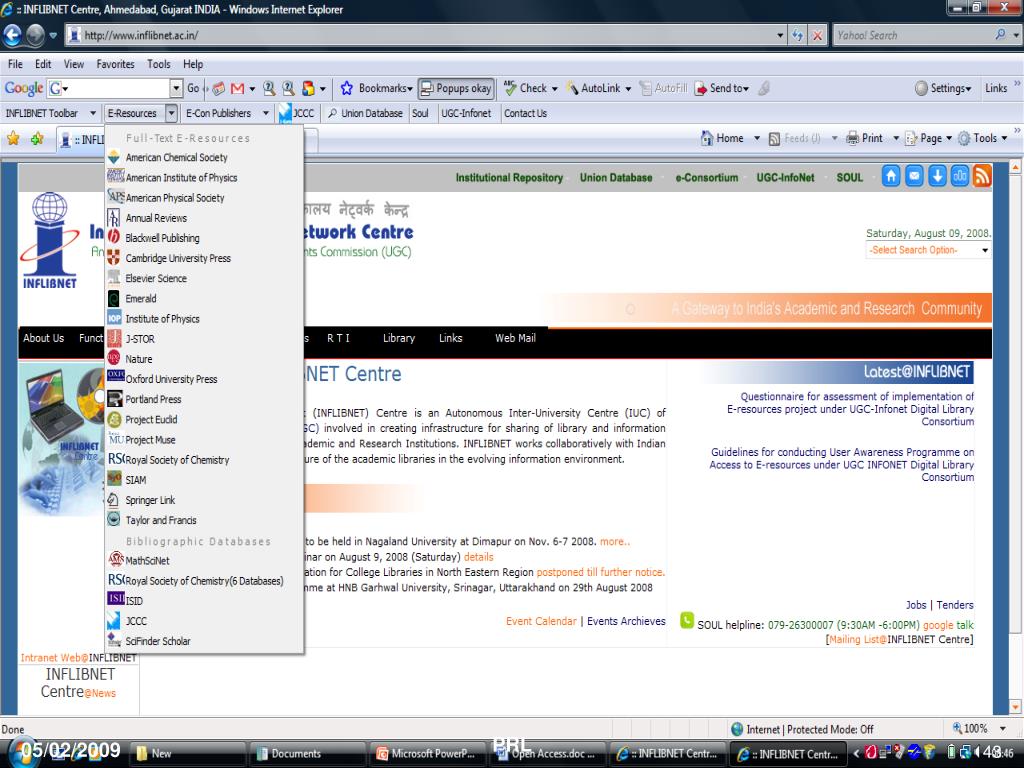
Task: Open Microsoft PowerPoint from the taskbar
Action: tap(426, 754)
